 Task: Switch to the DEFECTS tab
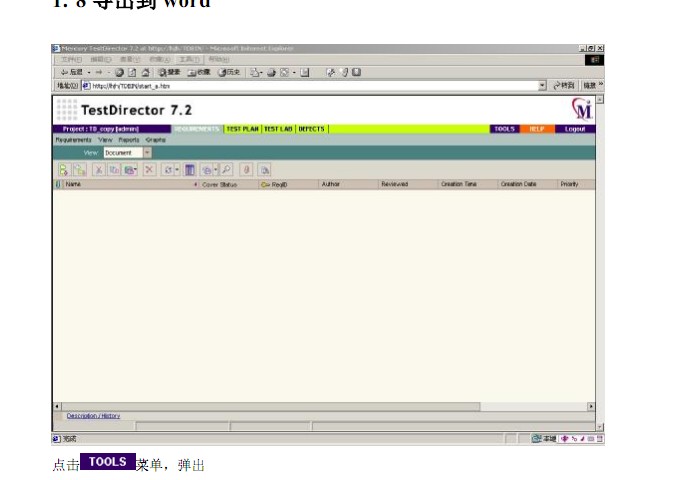(x=312, y=129)
